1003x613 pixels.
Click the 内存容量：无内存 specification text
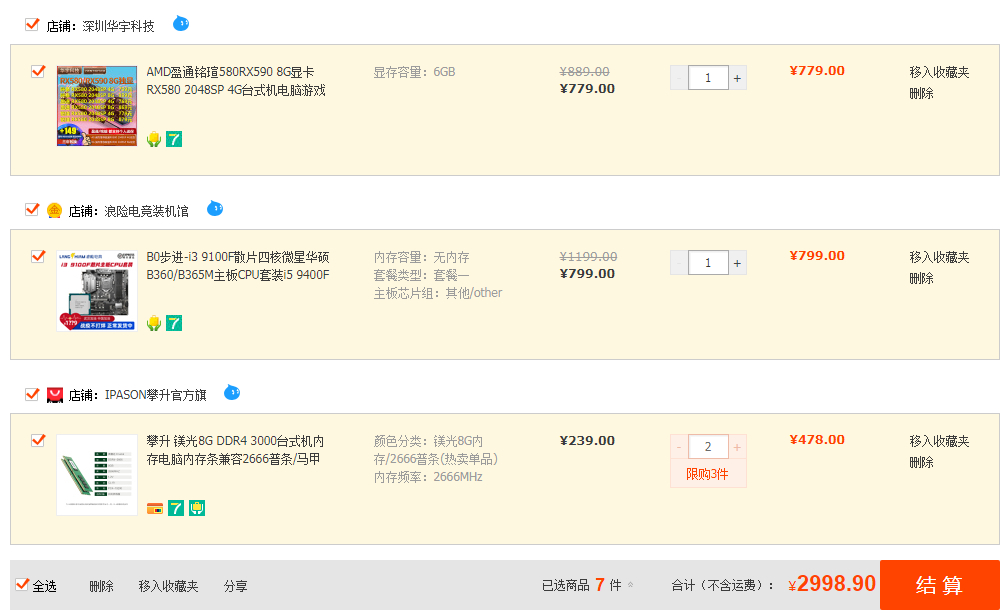pyautogui.click(x=422, y=257)
